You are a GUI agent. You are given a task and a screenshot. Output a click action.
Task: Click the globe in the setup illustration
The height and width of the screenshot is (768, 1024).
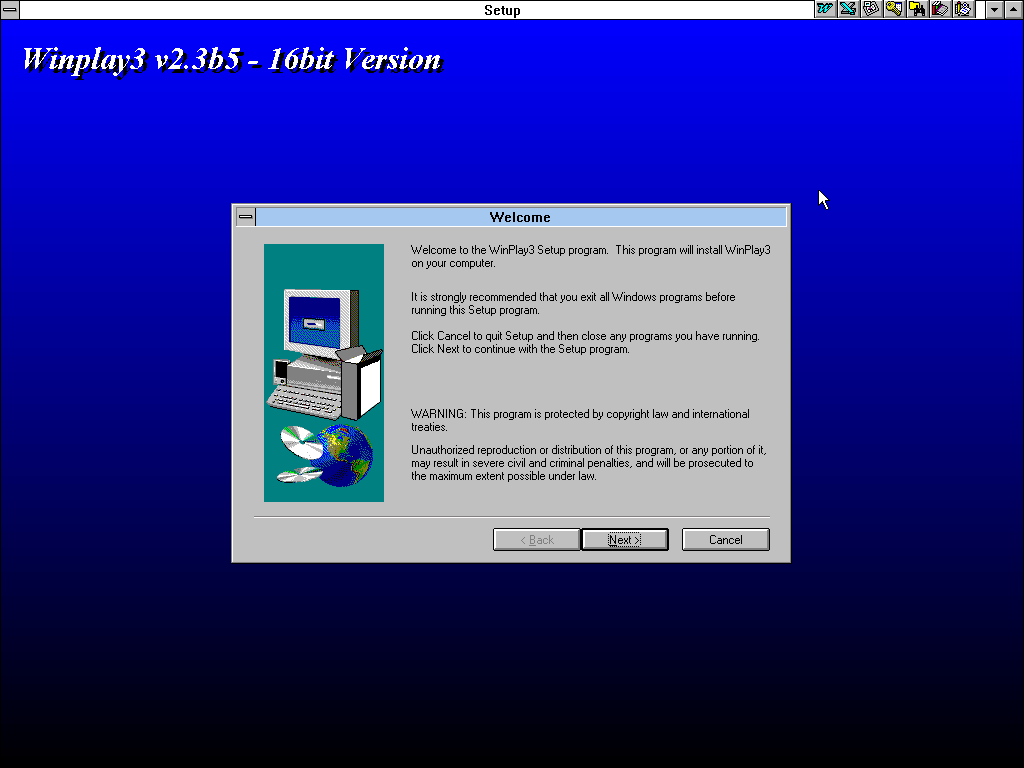click(345, 455)
